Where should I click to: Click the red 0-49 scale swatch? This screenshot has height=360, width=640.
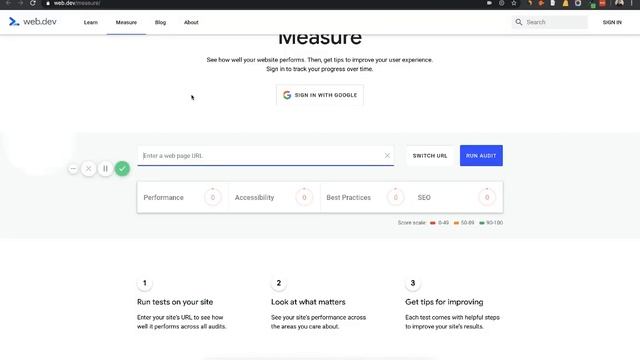click(433, 223)
